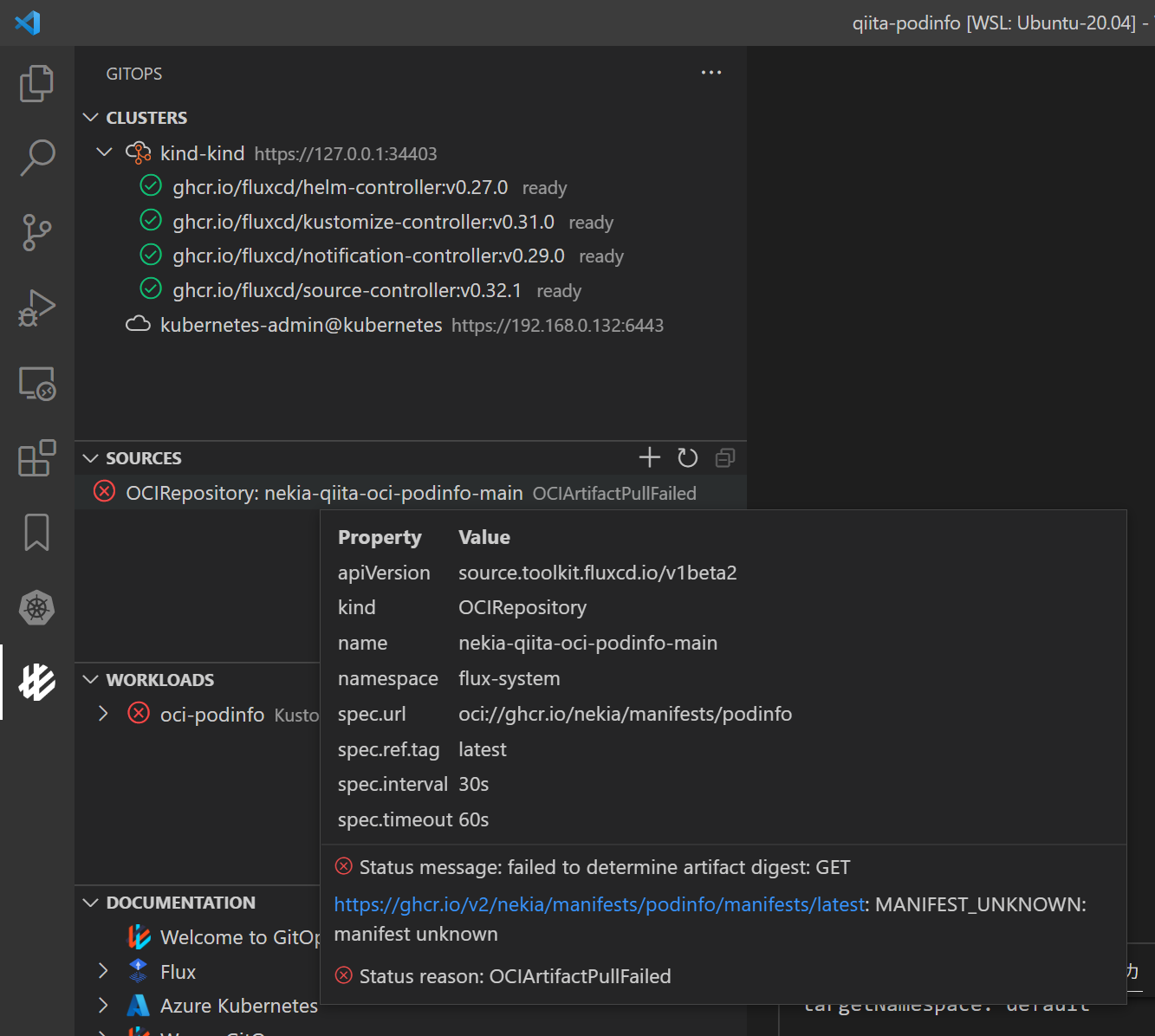Select the source-controller v0.32.1 item

pyautogui.click(x=347, y=290)
